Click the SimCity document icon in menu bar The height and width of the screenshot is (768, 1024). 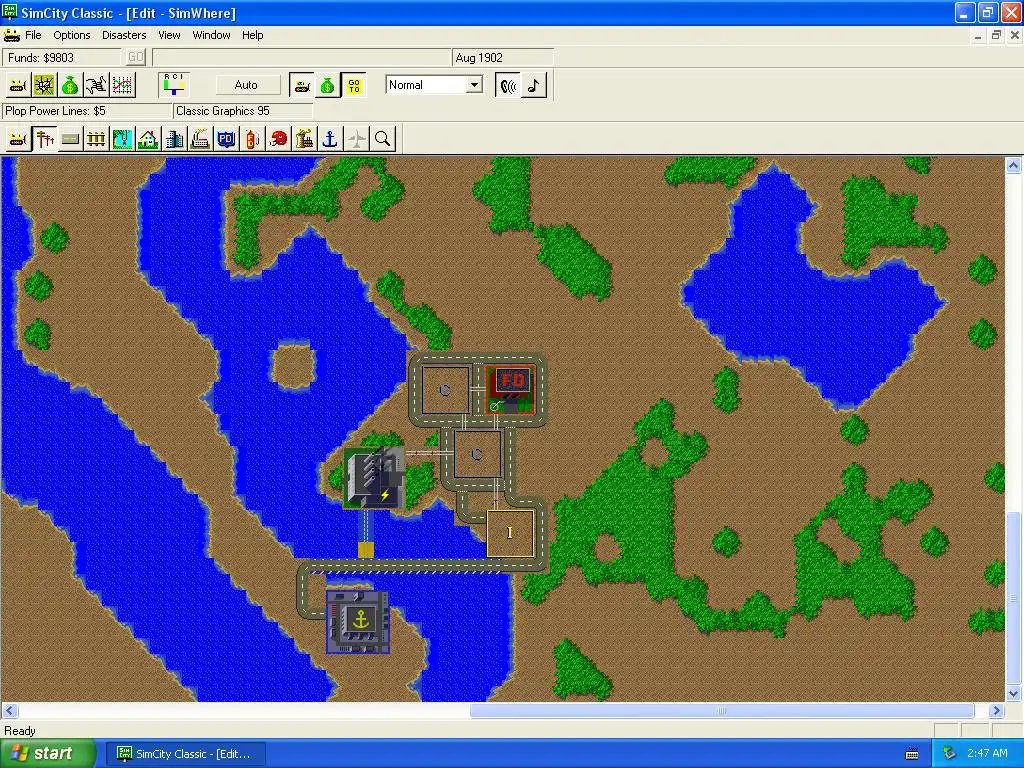pos(12,35)
